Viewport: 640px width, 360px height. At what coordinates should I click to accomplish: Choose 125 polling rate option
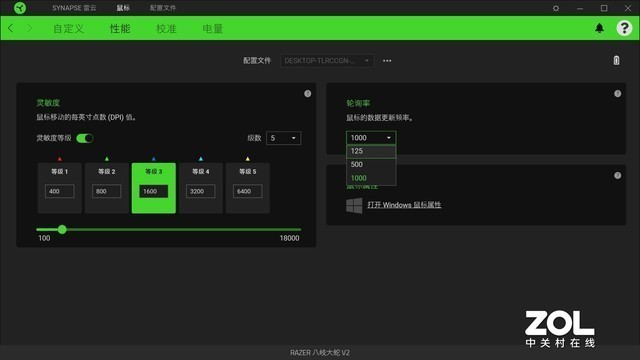point(371,151)
